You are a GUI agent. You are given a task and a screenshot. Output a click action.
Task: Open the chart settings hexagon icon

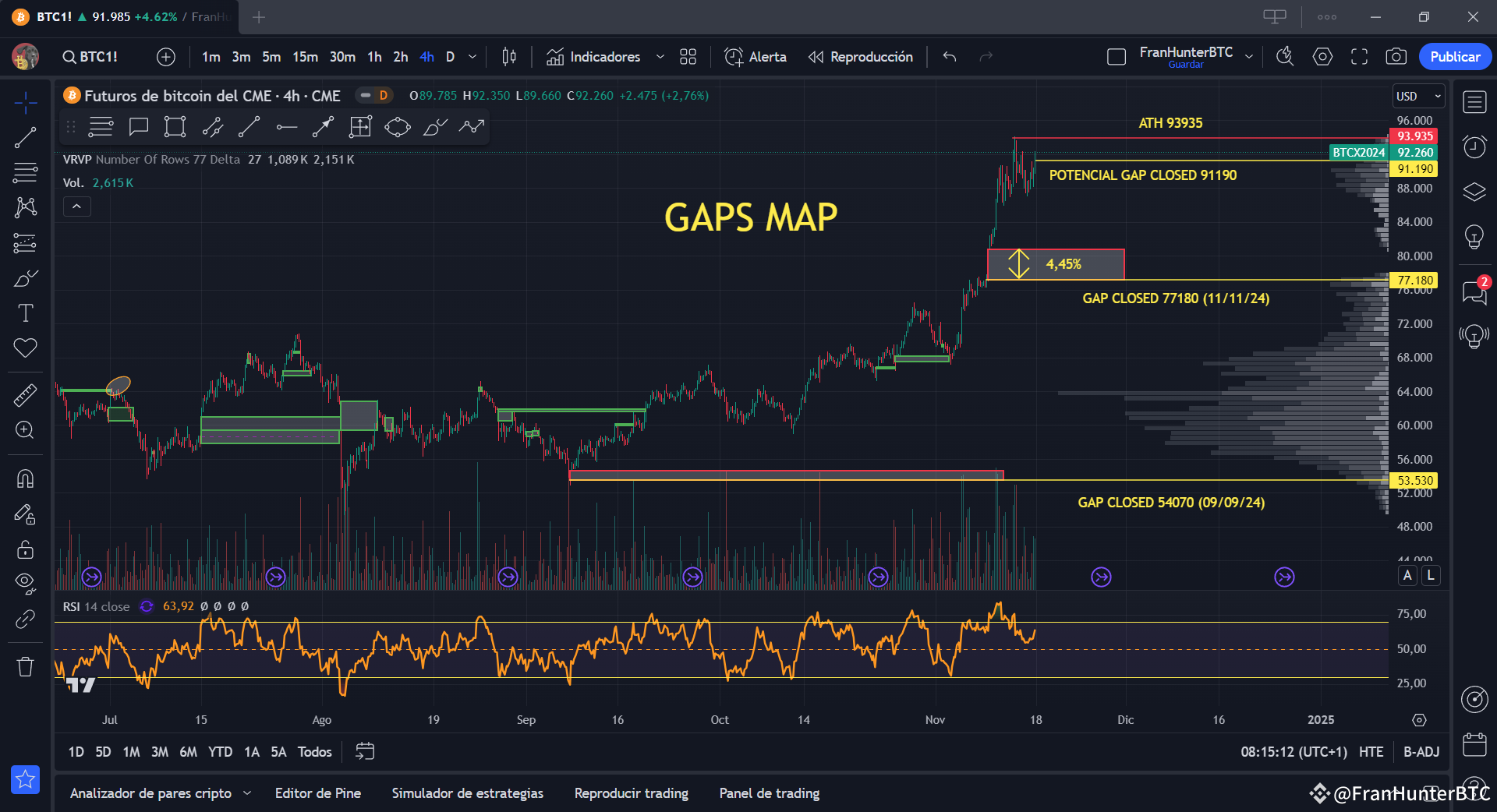[x=1322, y=56]
